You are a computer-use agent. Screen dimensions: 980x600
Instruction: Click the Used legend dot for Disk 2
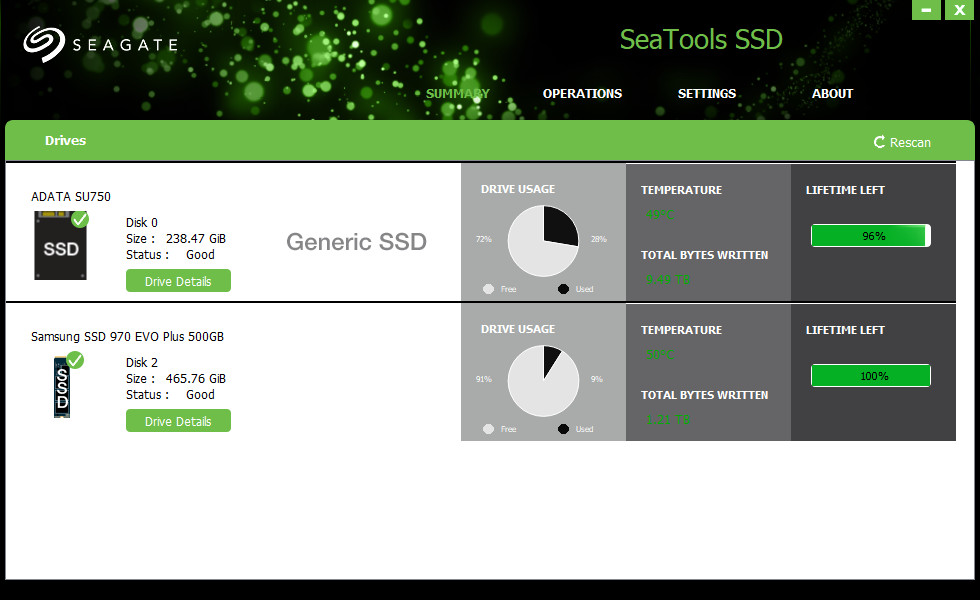click(563, 429)
